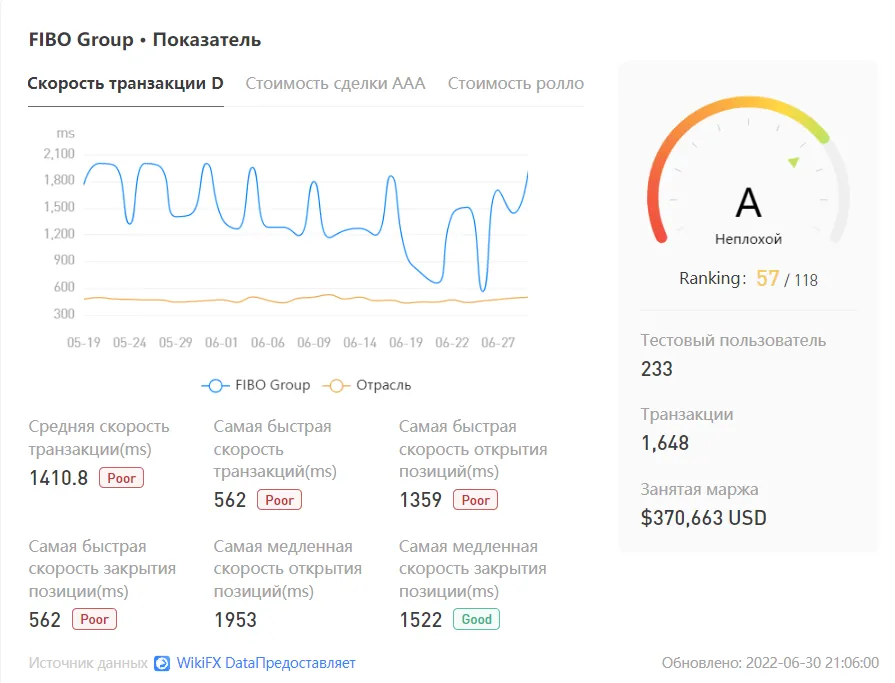Click the 06-27 date on chart axis
This screenshot has height=683, width=895.
[498, 342]
